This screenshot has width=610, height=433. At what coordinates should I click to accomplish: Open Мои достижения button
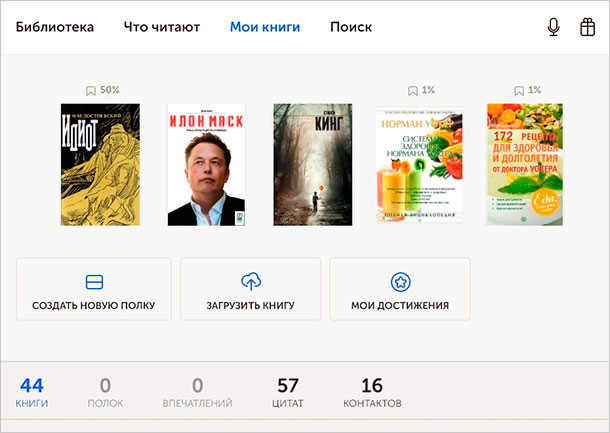[400, 289]
